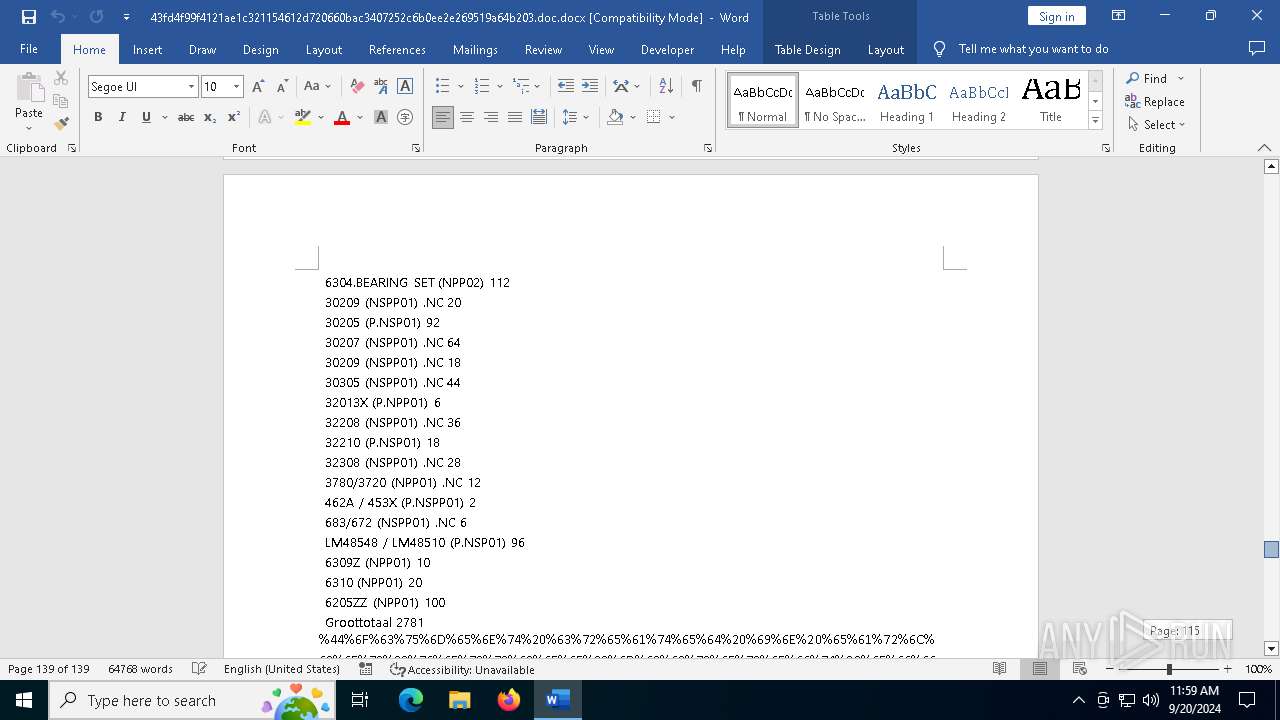Switch to Read Mode view

point(999,669)
